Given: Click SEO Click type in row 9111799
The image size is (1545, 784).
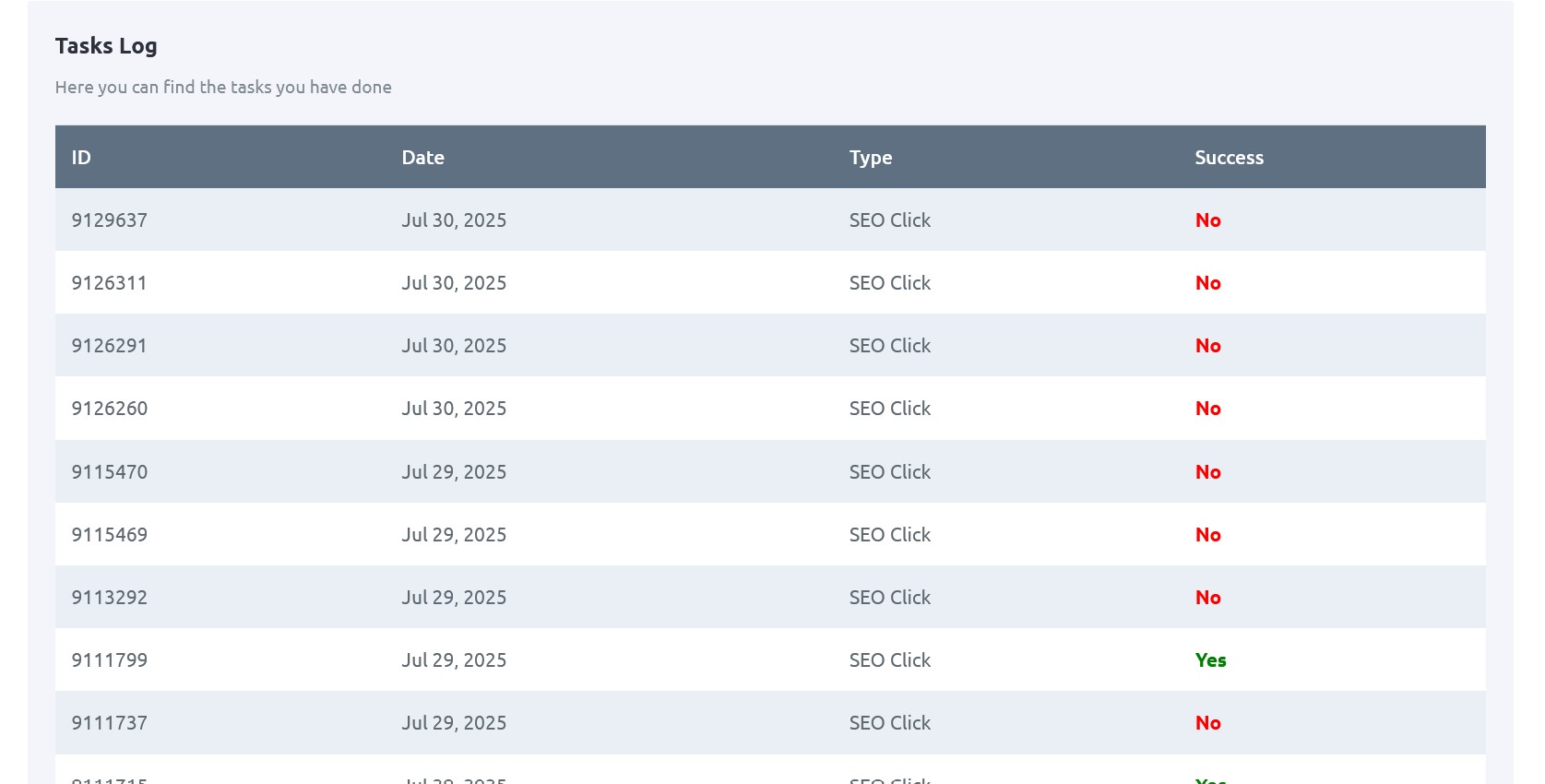Looking at the screenshot, I should click(x=889, y=660).
